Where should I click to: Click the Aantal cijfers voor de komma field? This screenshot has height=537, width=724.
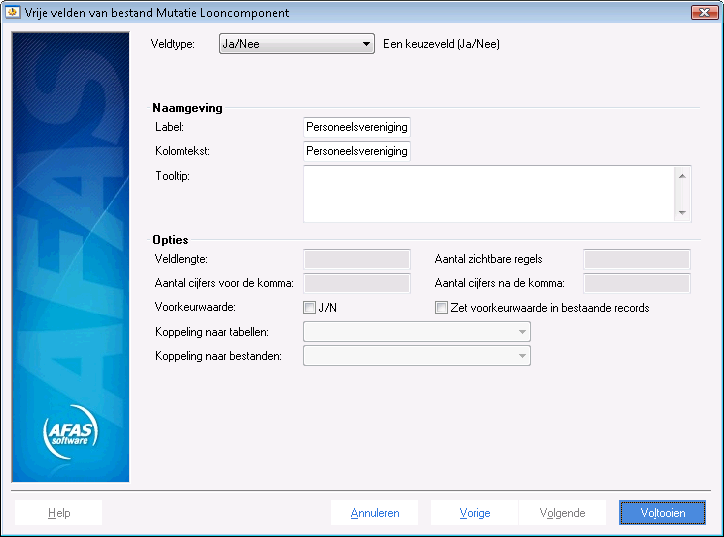[356, 283]
